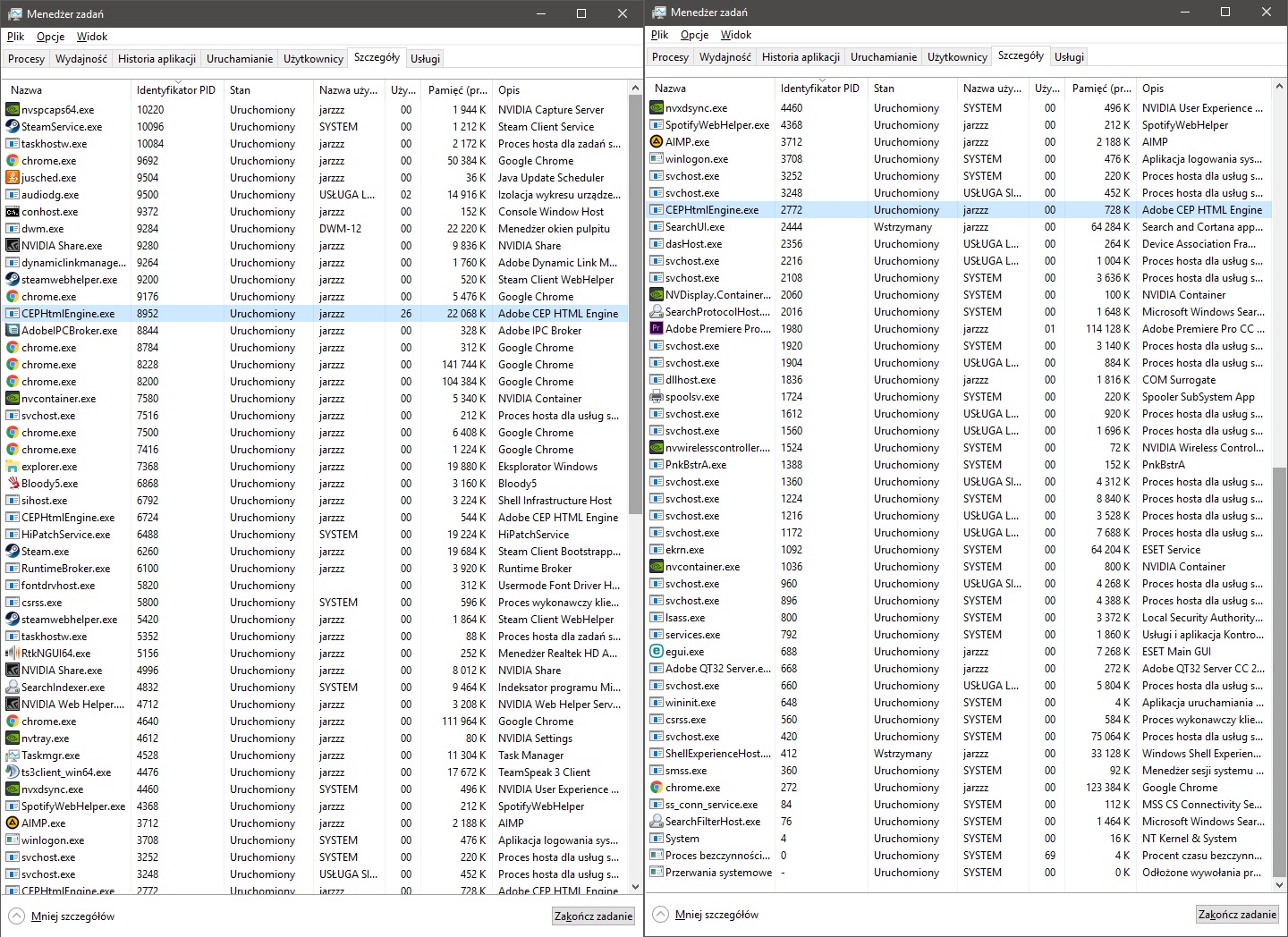The width and height of the screenshot is (1288, 937).
Task: Click spoolsv.exe printer icon
Action: (x=657, y=397)
